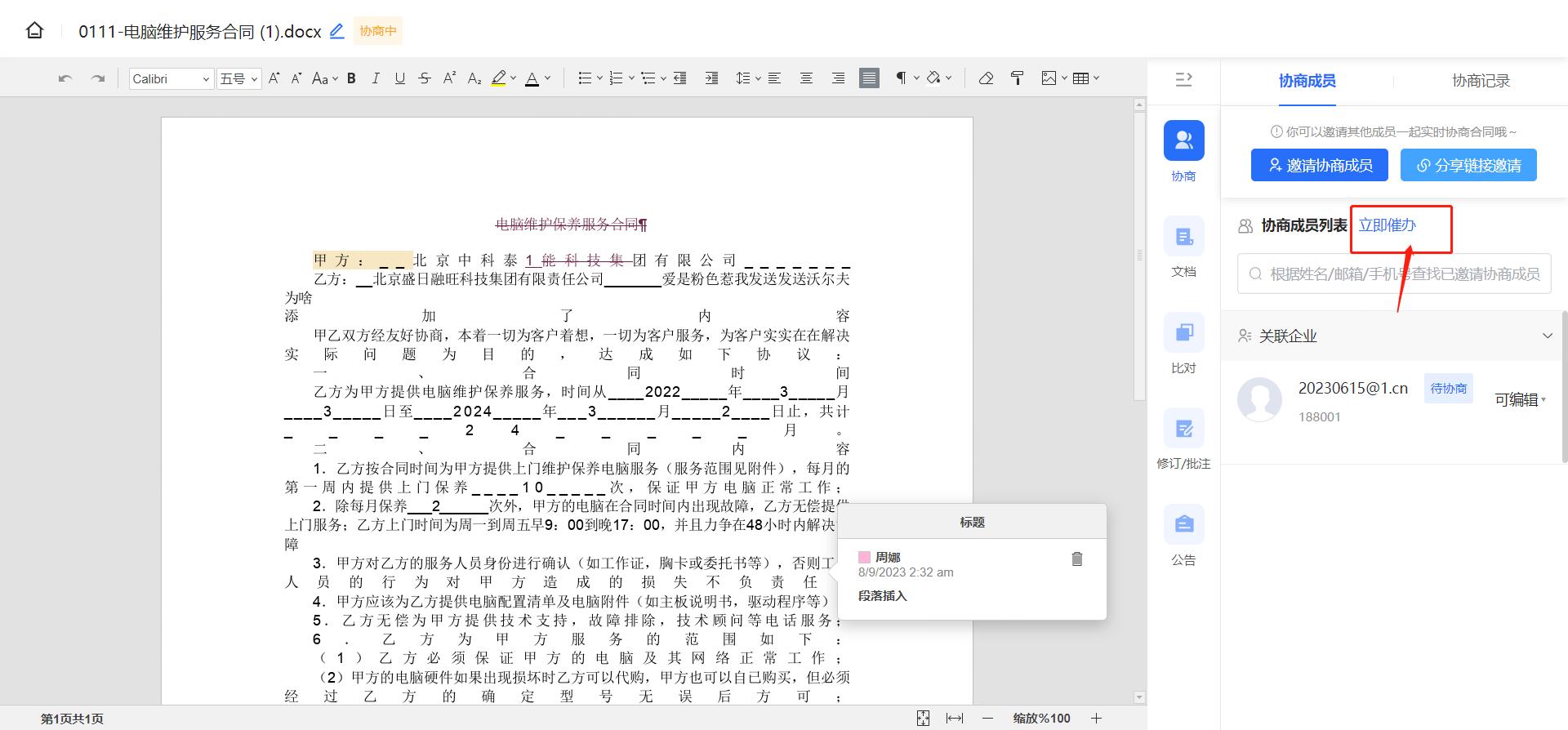Toggle bold formatting
Screen dimensions: 1568x730
pyautogui.click(x=351, y=78)
